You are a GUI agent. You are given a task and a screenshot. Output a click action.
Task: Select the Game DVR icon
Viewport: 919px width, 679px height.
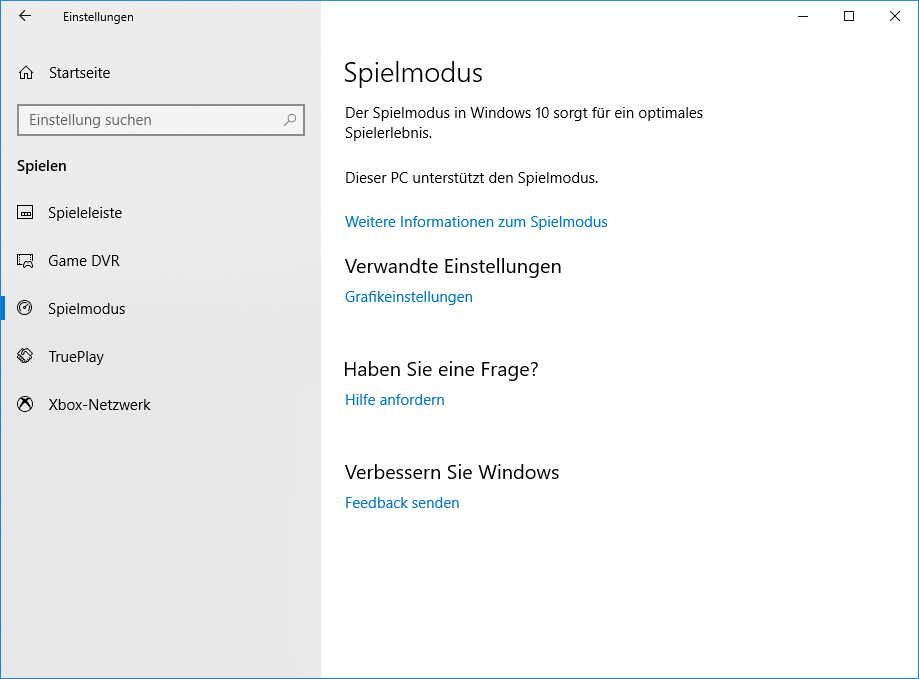point(25,261)
